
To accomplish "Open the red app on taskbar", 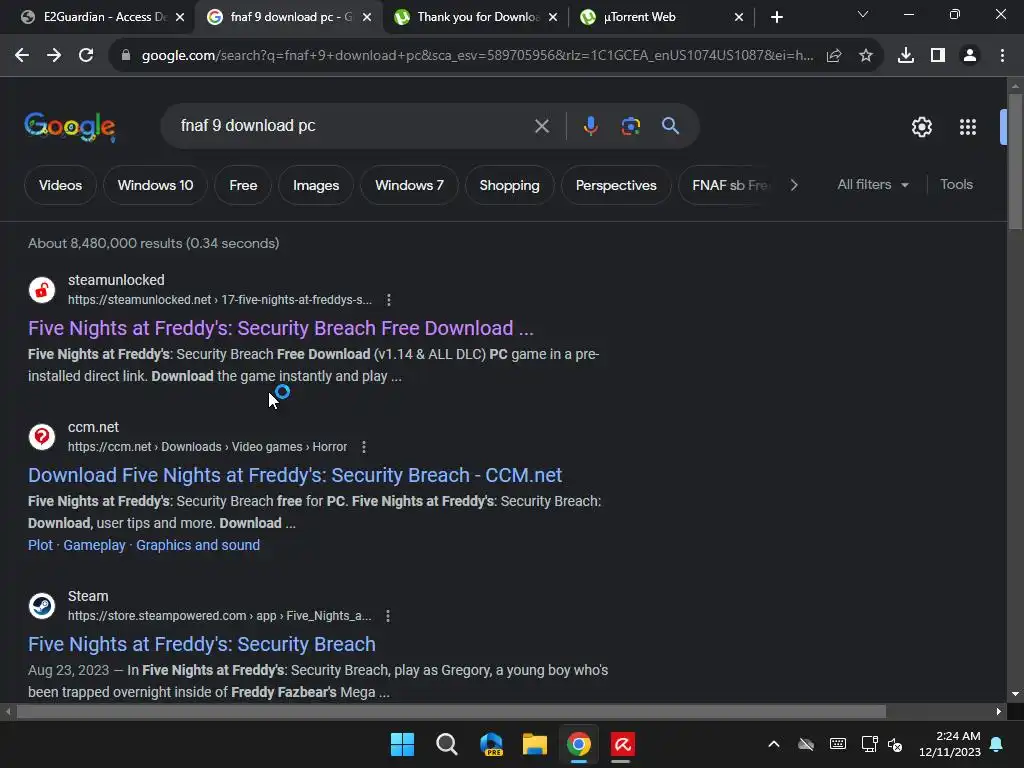I will click(x=622, y=744).
